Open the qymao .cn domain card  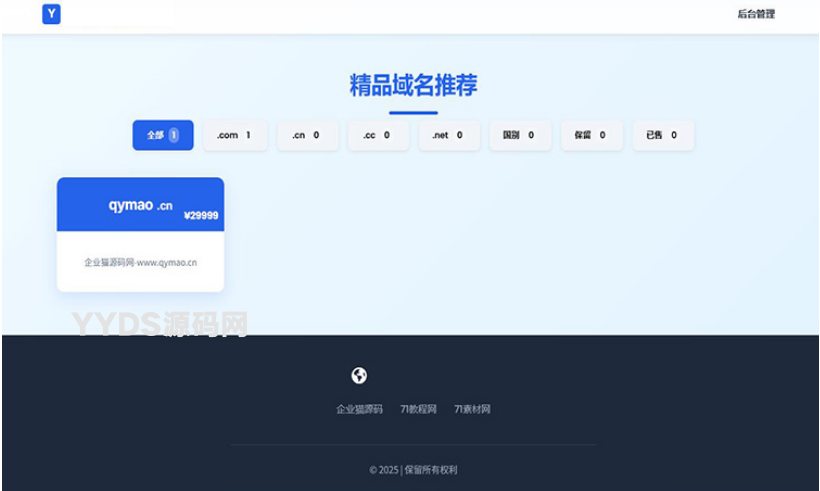pos(140,234)
